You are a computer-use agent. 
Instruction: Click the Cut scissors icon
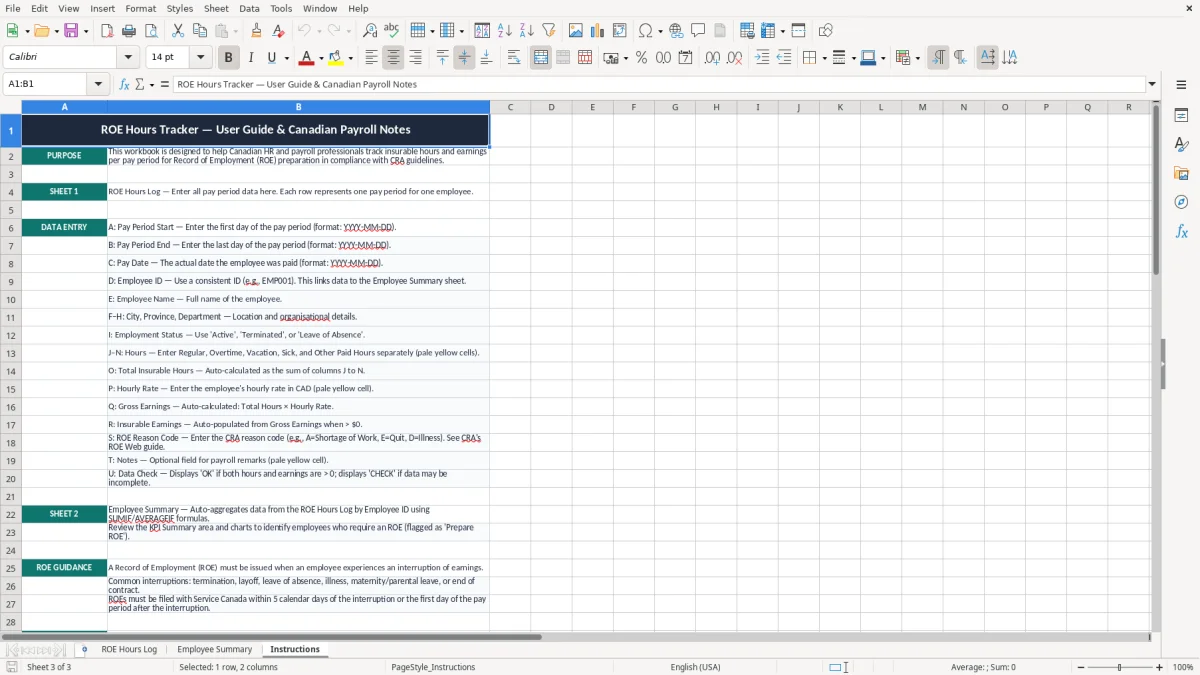click(x=178, y=31)
